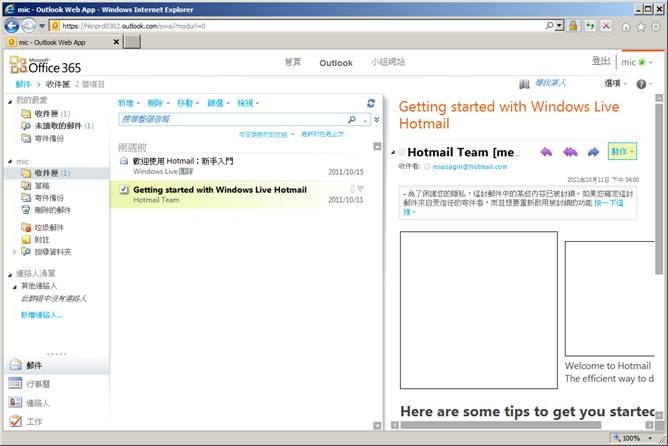The image size is (668, 446).
Task: Open the Internet Explorer favorites star
Action: (641, 27)
